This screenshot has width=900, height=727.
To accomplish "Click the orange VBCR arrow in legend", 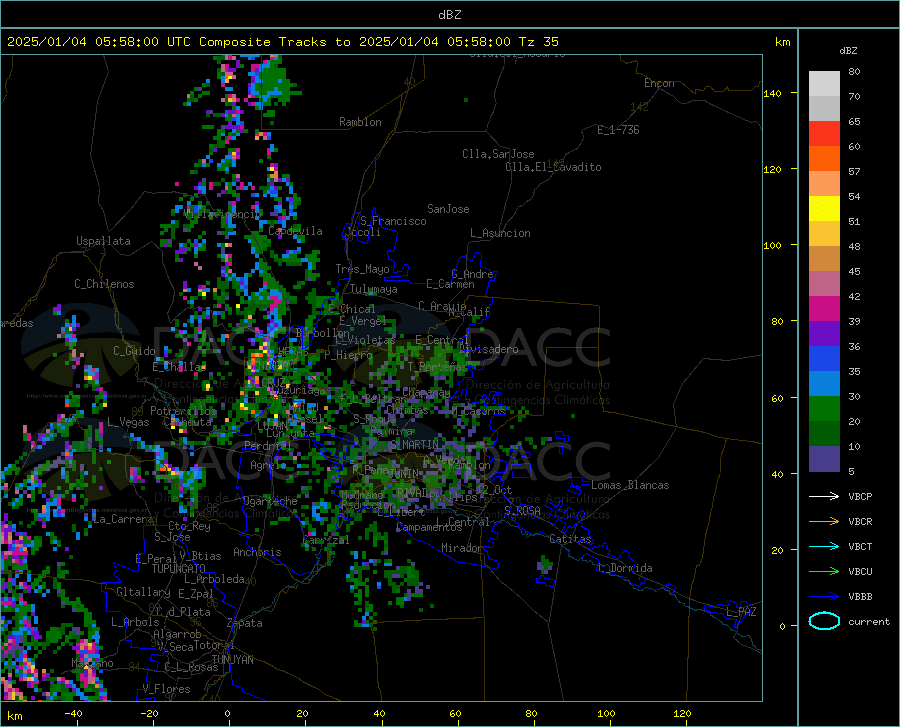I will 824,522.
